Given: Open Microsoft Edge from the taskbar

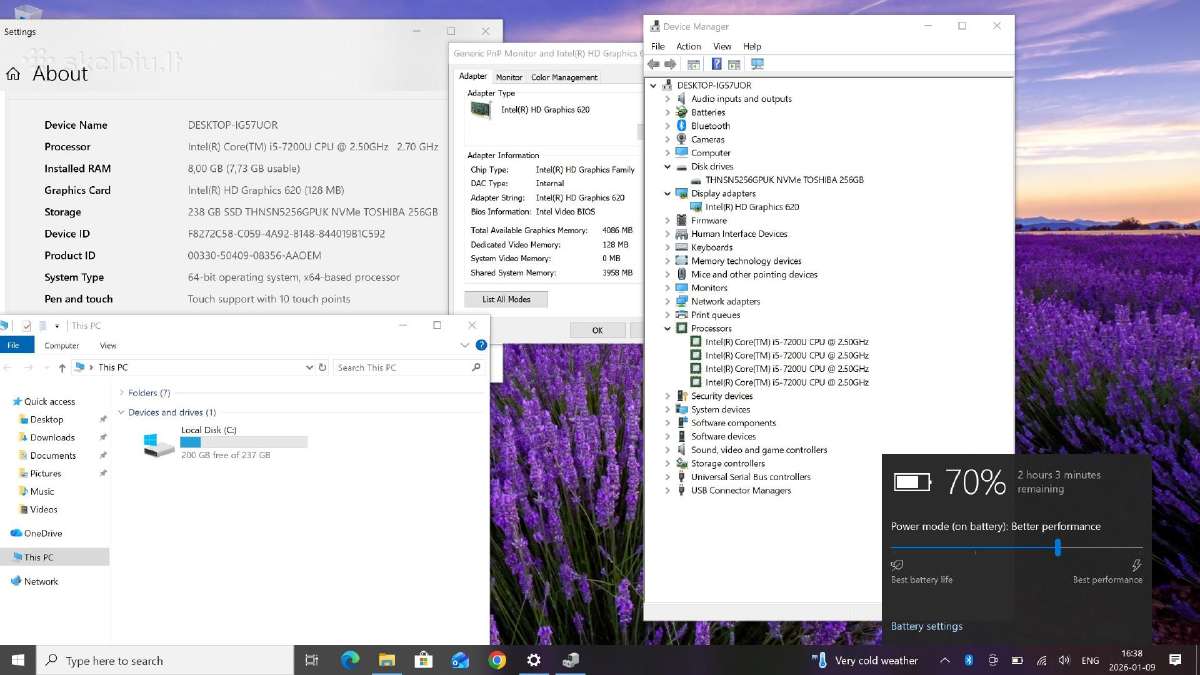Looking at the screenshot, I should 350,660.
